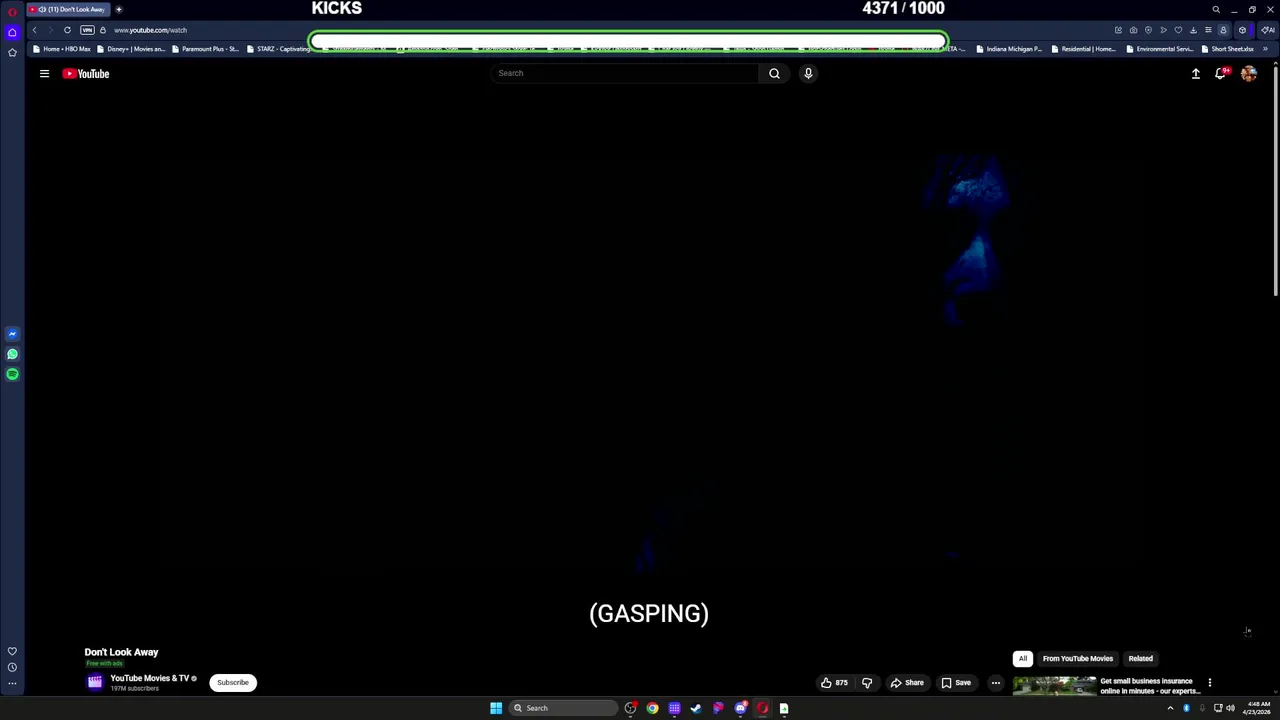This screenshot has width=1280, height=720.
Task: Open the Opera AI button
Action: point(1268,30)
